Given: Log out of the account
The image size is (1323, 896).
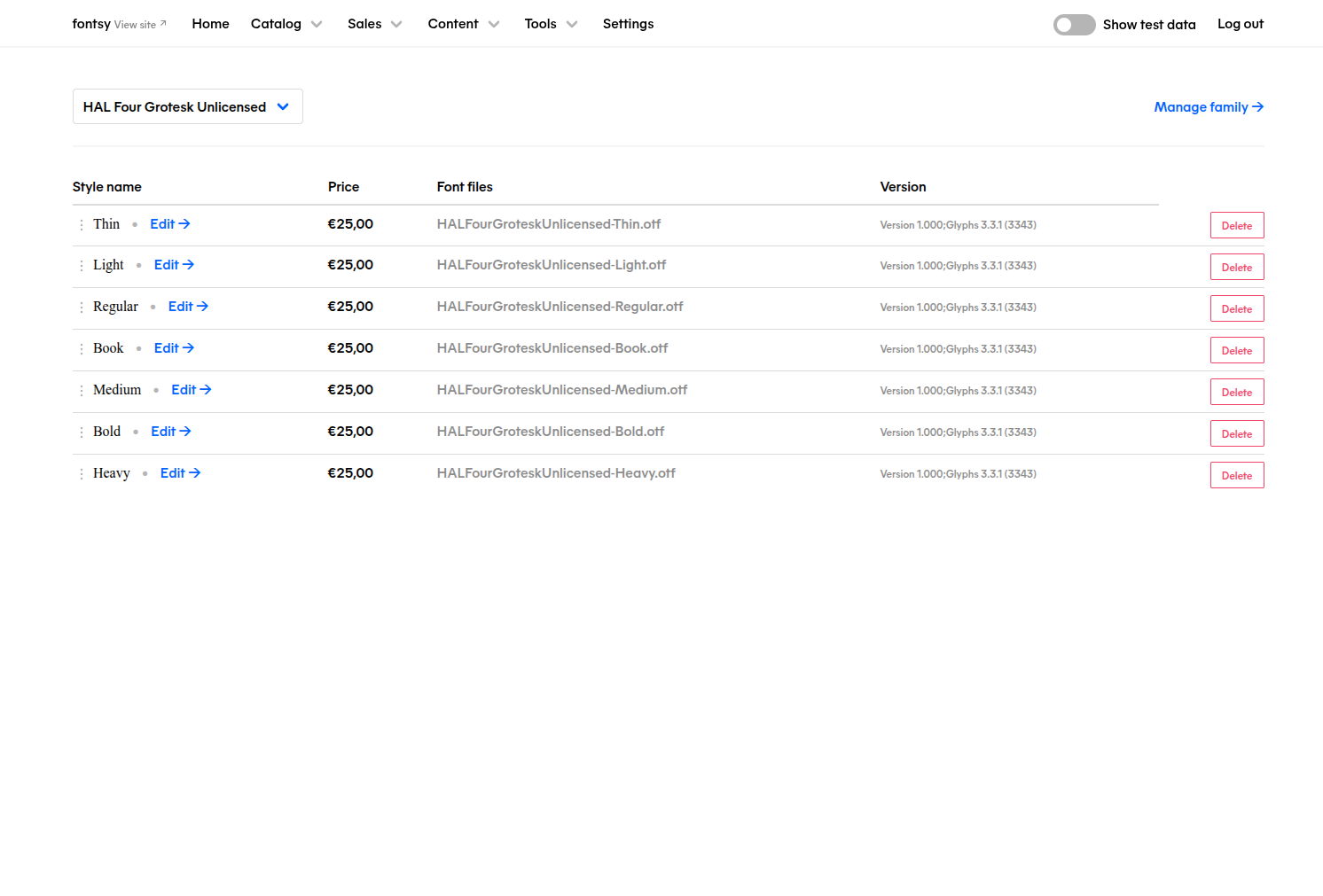Looking at the screenshot, I should 1240,24.
